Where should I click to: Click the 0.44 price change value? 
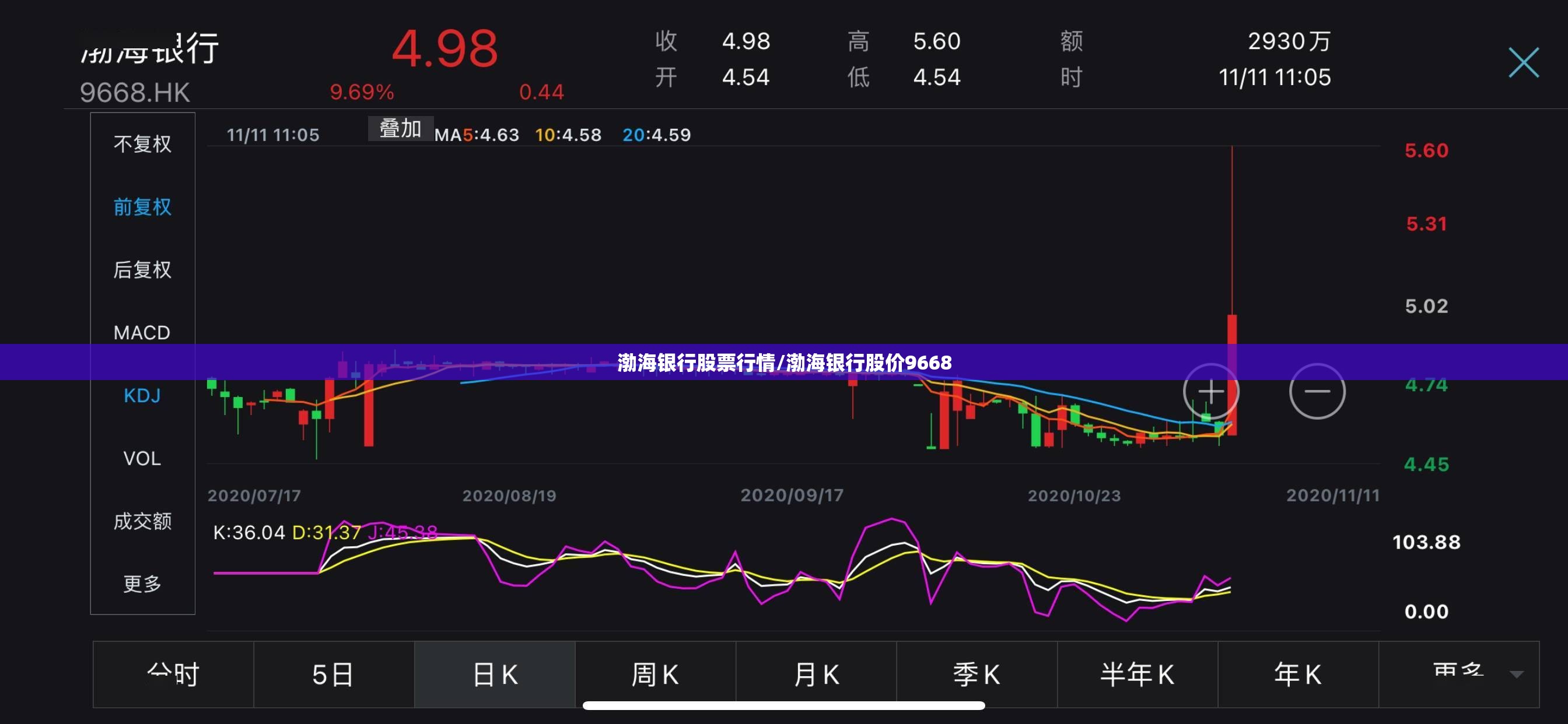click(541, 93)
